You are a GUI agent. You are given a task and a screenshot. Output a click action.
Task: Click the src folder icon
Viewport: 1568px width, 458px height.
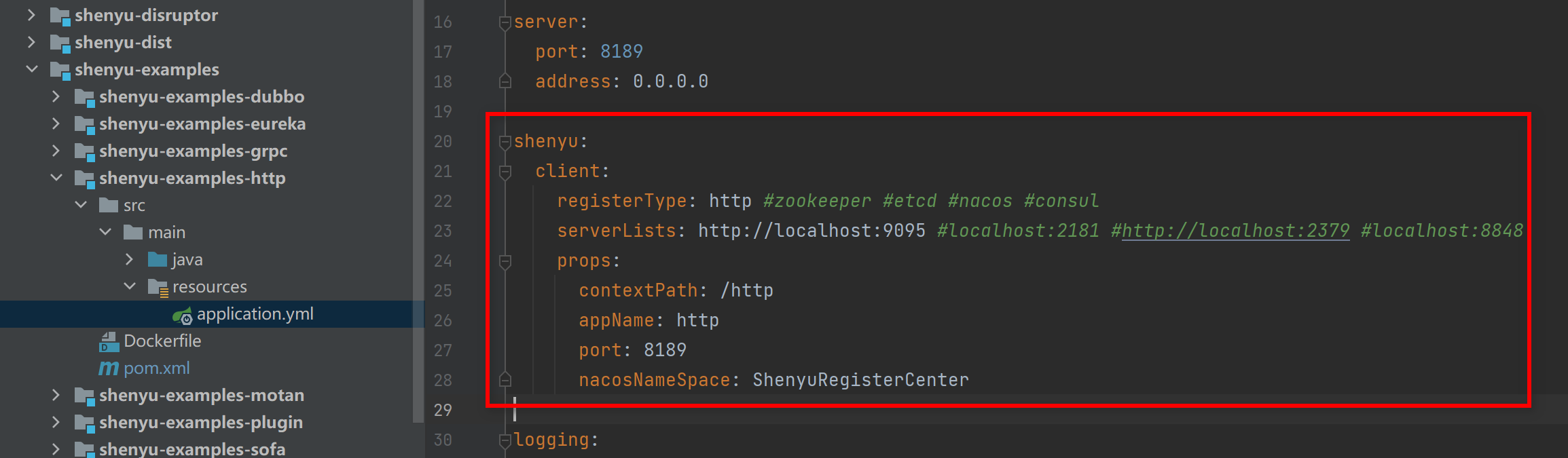pos(109,206)
